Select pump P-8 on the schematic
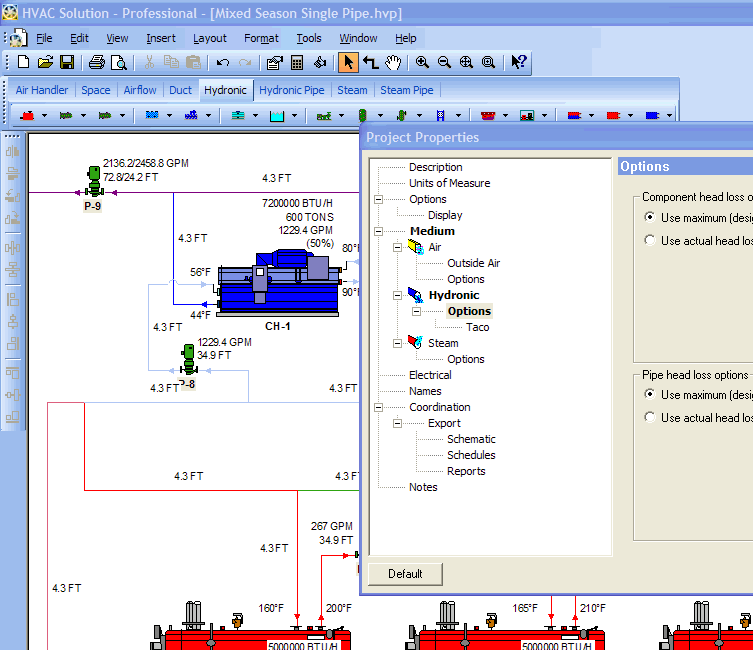This screenshot has width=753, height=650. pyautogui.click(x=189, y=359)
